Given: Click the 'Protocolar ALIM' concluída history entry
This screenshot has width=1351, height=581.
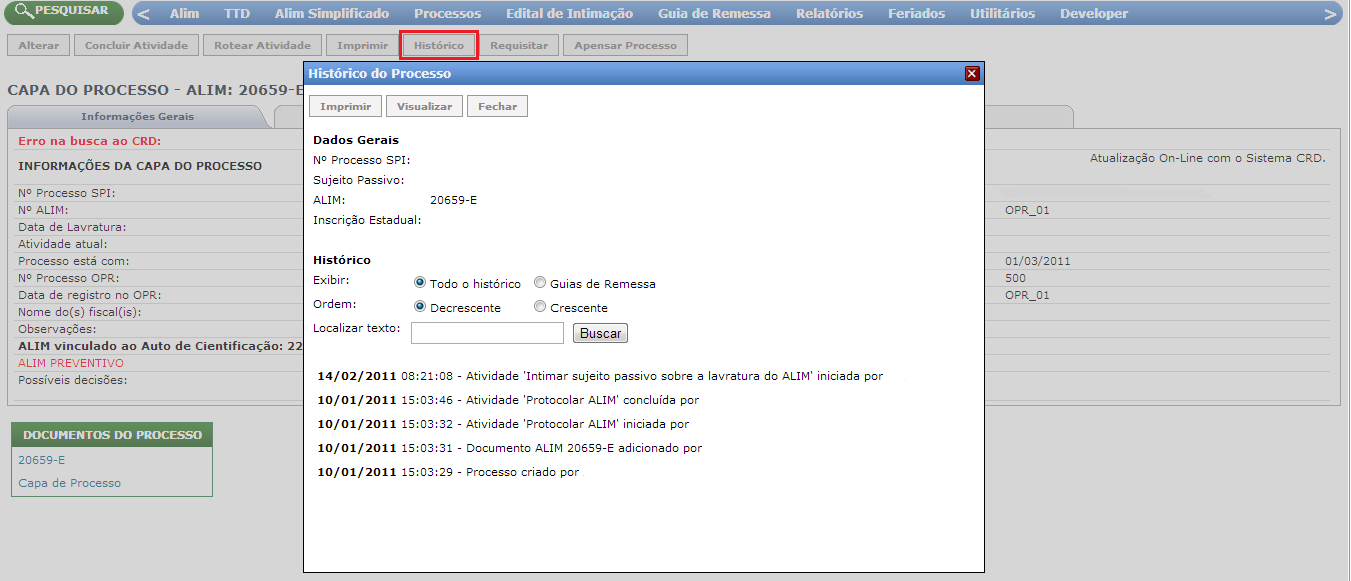Looking at the screenshot, I should tap(508, 400).
